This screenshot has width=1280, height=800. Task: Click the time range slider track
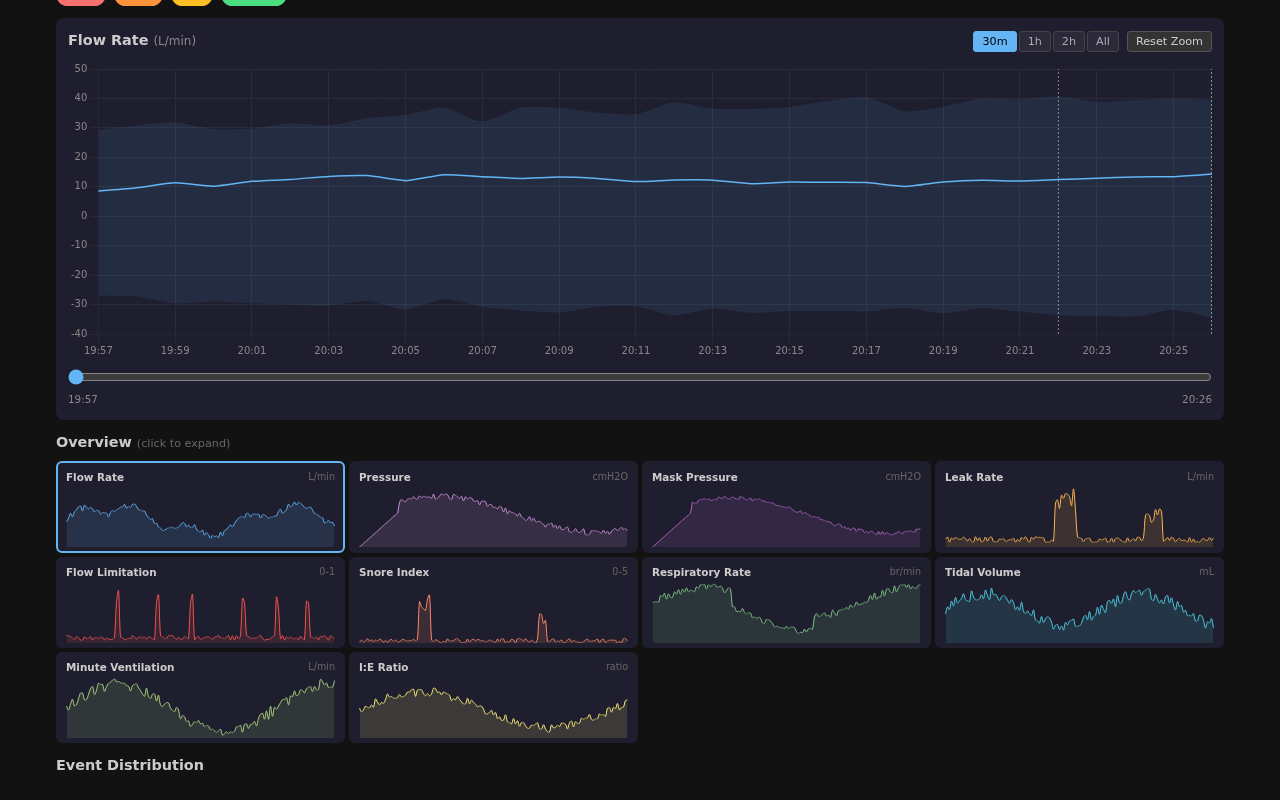coord(640,377)
